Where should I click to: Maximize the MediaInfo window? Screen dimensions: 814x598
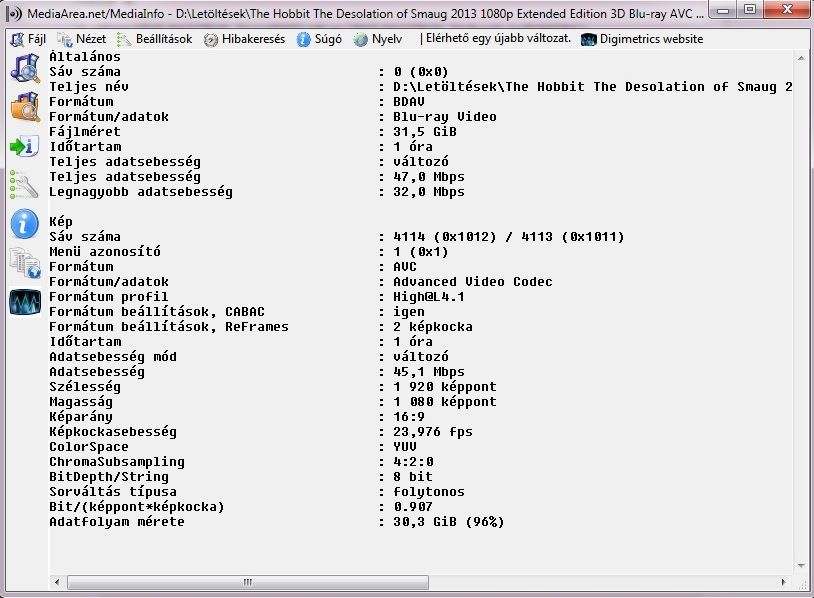(x=750, y=10)
